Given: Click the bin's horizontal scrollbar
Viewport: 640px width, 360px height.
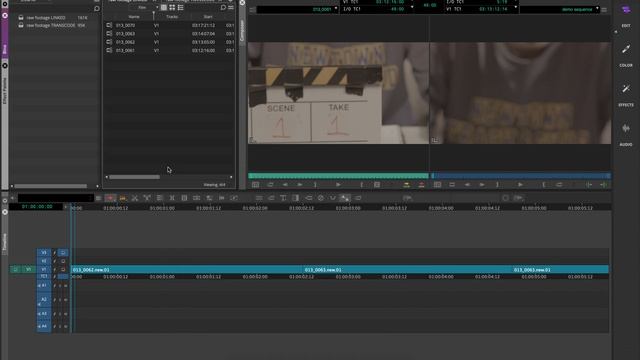Looking at the screenshot, I should pyautogui.click(x=134, y=177).
